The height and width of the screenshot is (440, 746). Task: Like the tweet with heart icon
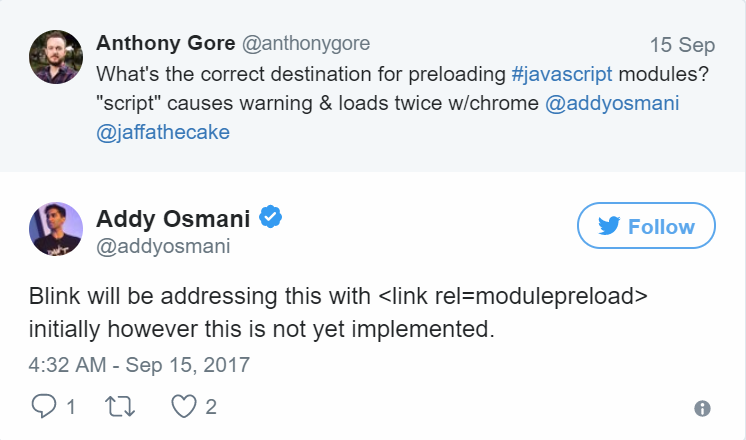click(183, 406)
